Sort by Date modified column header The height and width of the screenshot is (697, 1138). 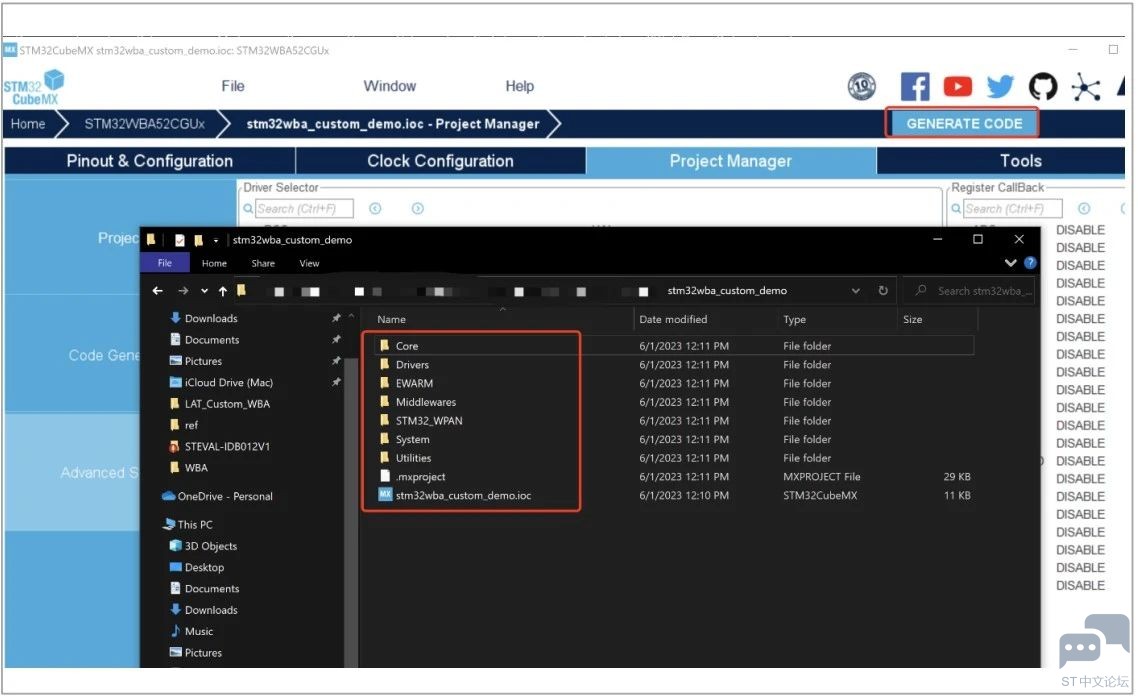point(673,319)
